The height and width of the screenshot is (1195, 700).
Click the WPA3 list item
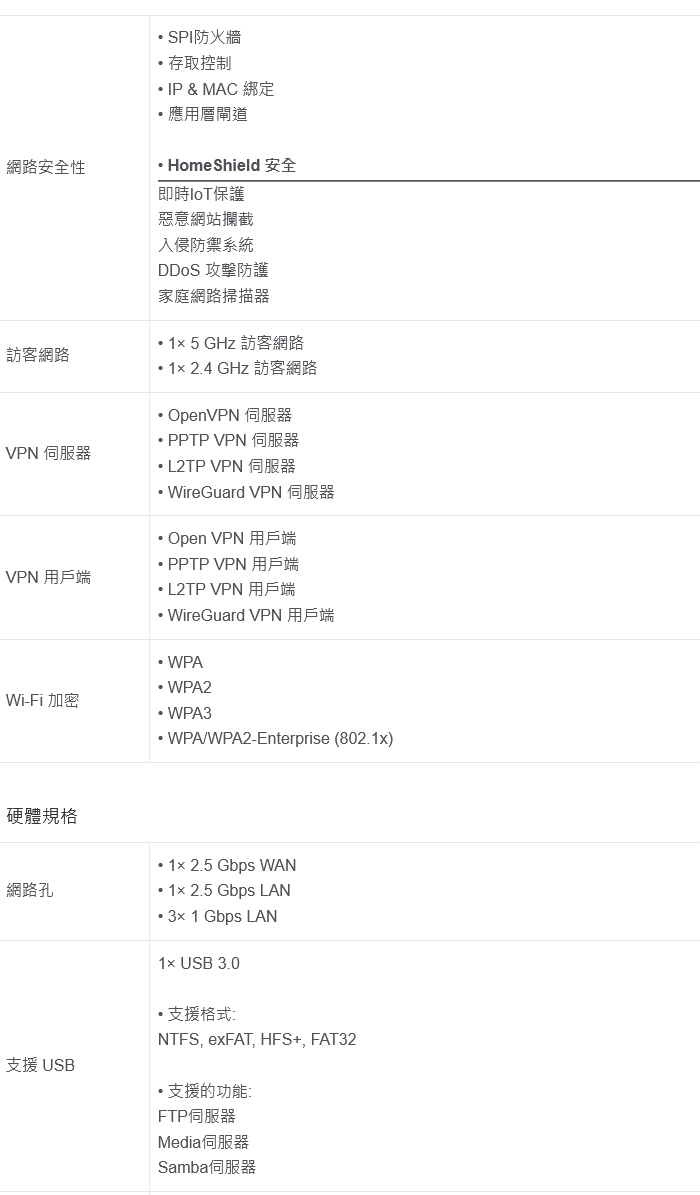pos(189,713)
